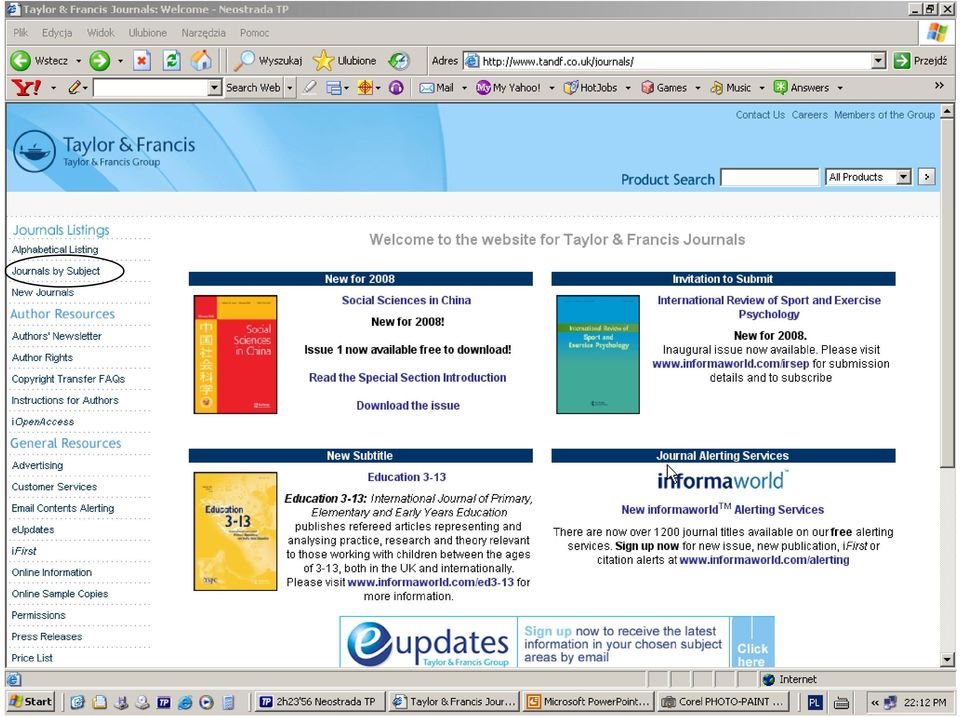
Task: Click Social Sciences in China cover
Action: pos(236,355)
